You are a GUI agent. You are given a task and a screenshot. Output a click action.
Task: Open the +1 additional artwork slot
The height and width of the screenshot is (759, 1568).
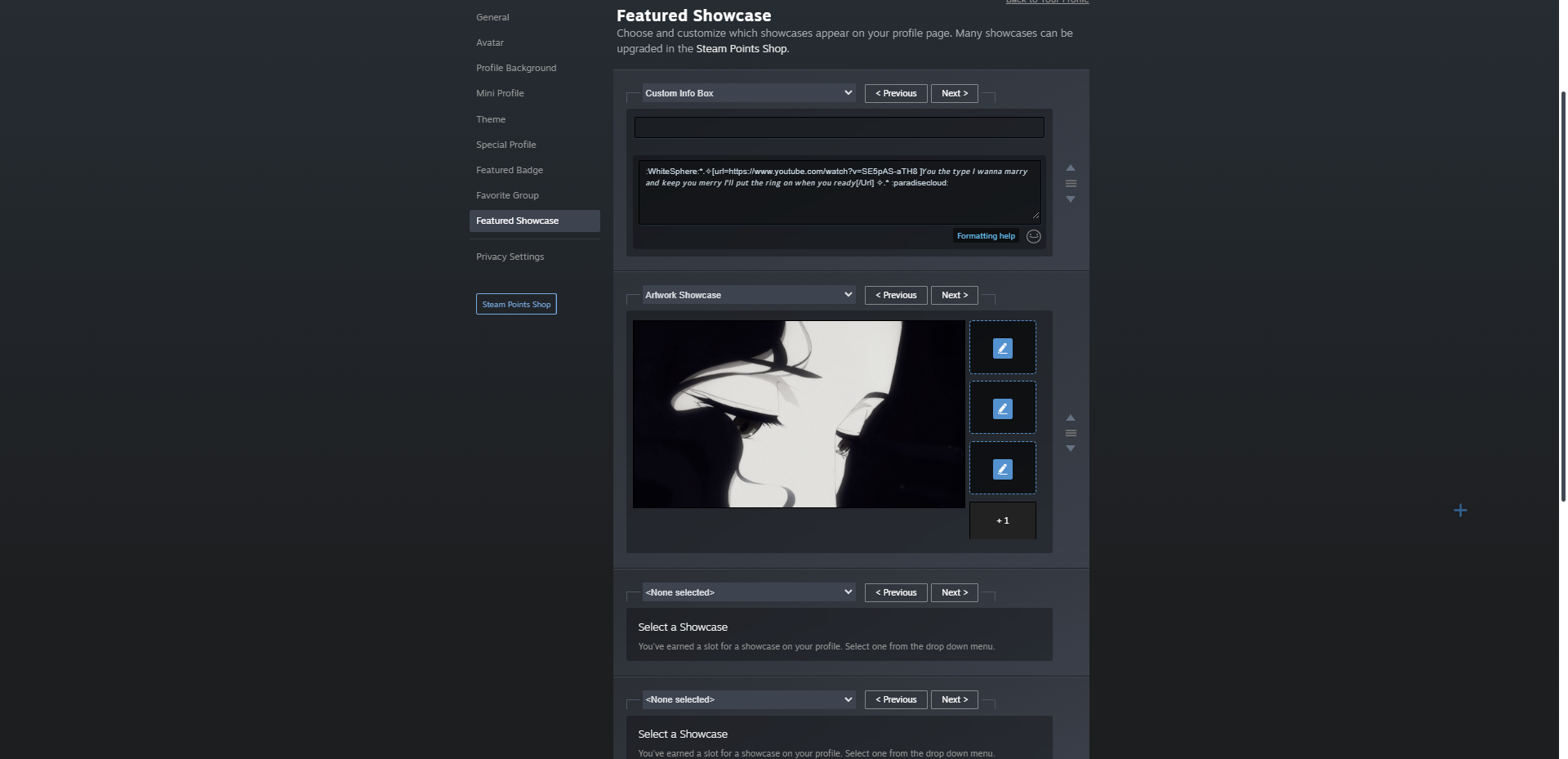(1002, 520)
